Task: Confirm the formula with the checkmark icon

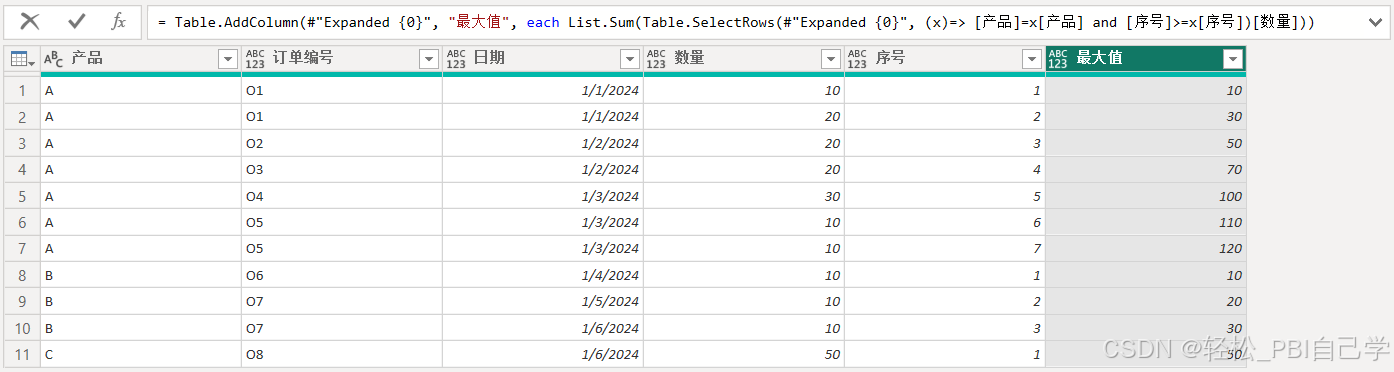Action: click(76, 21)
